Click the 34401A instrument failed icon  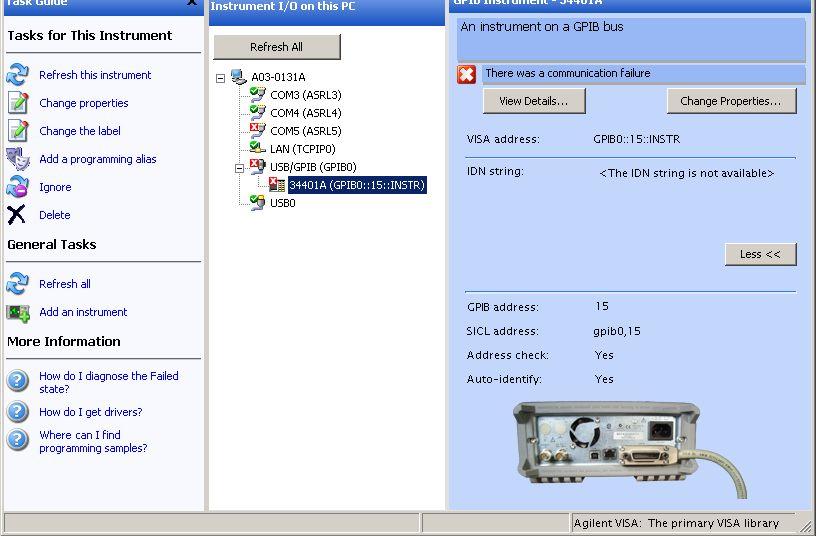[277, 184]
